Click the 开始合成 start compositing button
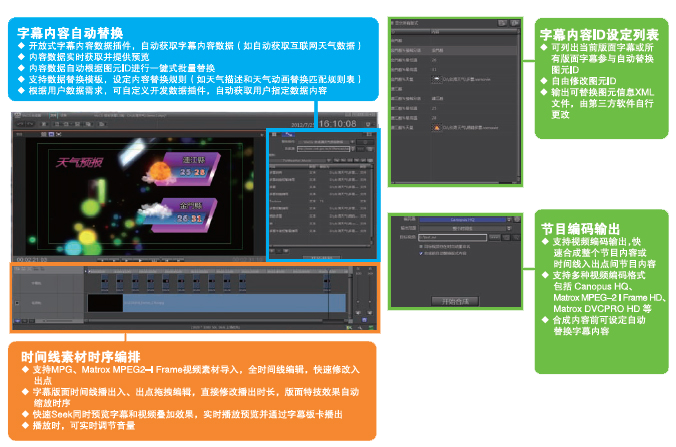Screen dimensions: 676x447 click(x=455, y=299)
